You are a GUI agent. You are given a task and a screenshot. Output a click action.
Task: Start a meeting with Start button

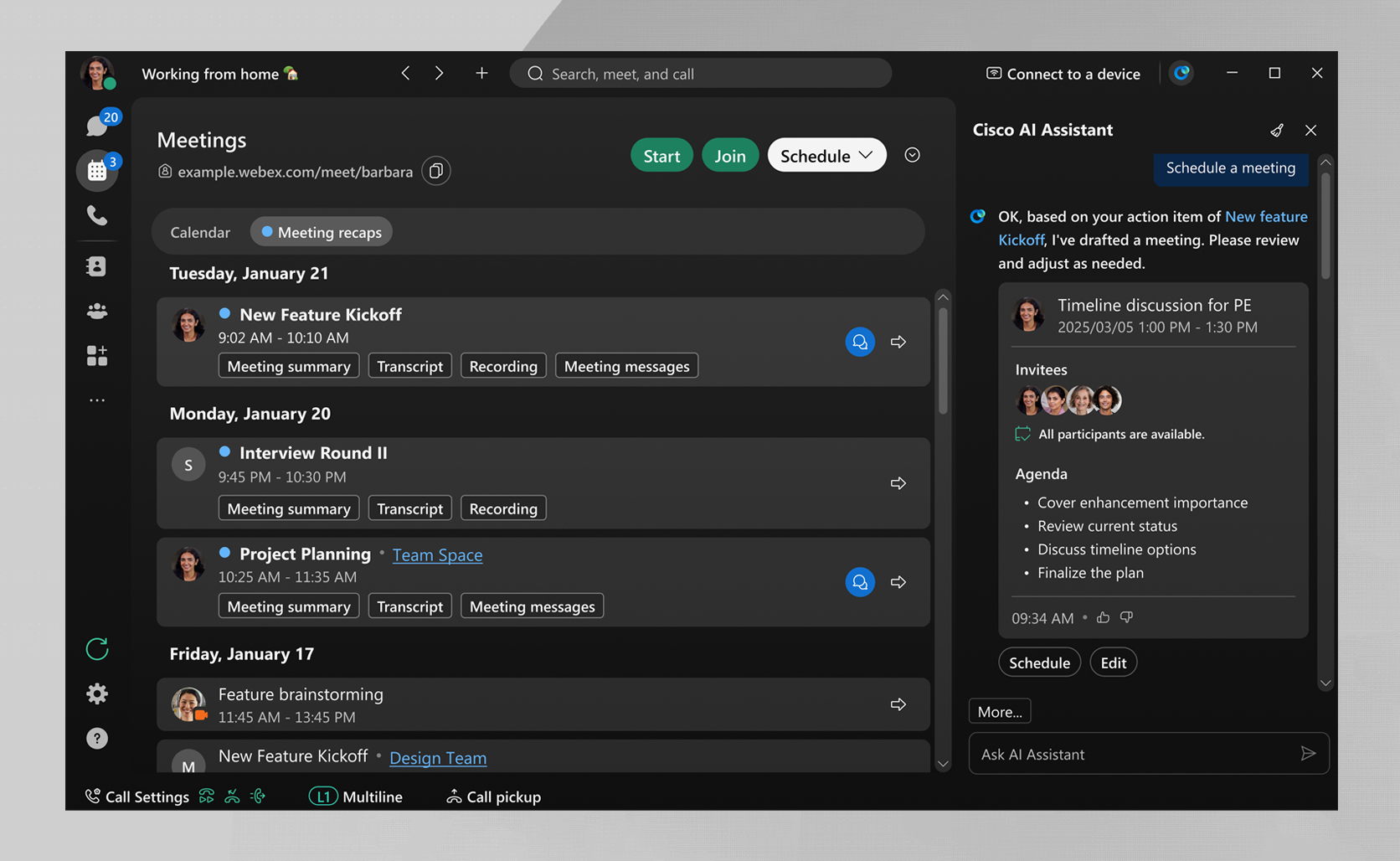661,156
